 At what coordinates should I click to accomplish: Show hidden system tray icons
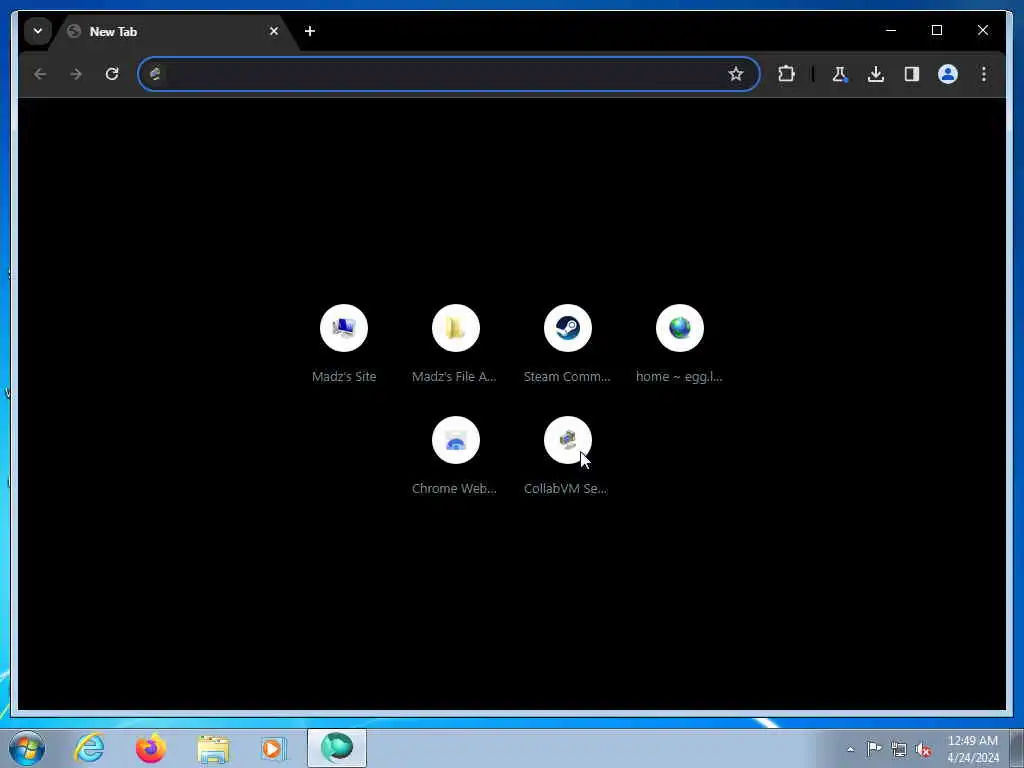coord(850,750)
